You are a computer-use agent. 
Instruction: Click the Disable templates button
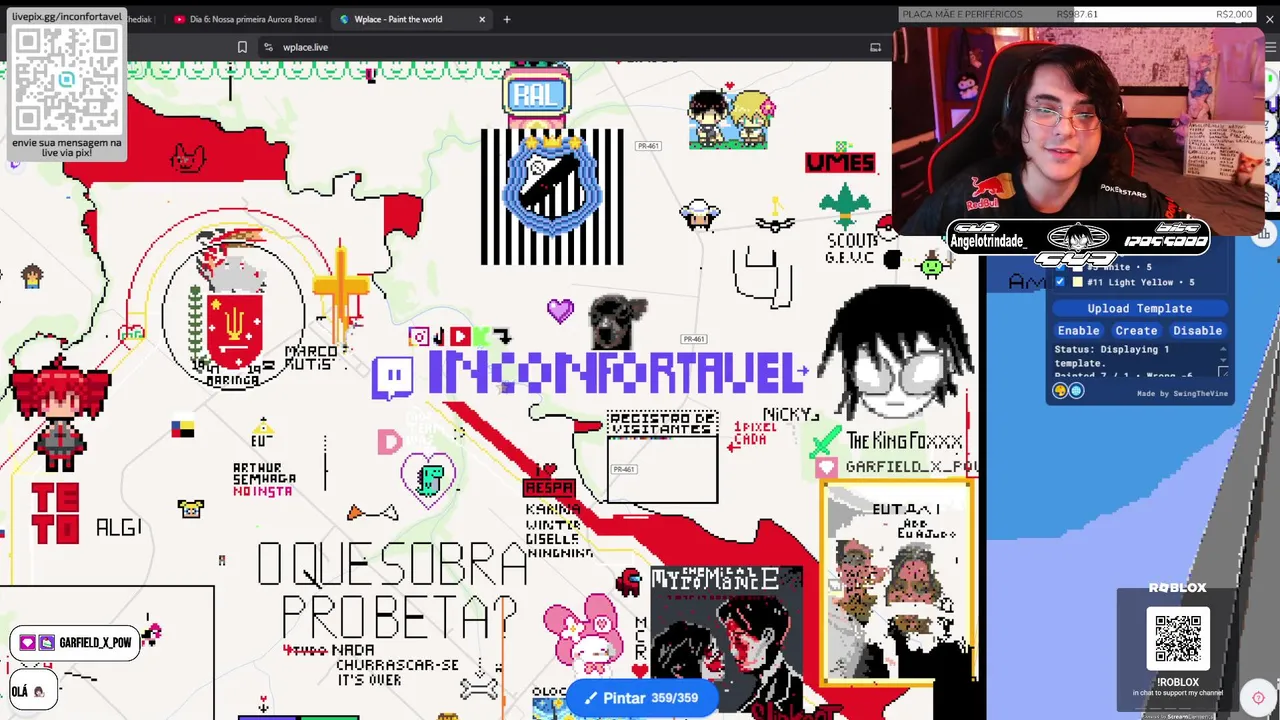tap(1197, 330)
